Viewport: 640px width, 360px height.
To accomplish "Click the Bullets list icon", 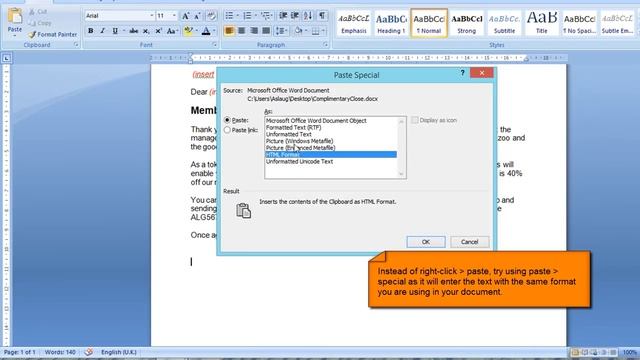I will click(x=229, y=16).
